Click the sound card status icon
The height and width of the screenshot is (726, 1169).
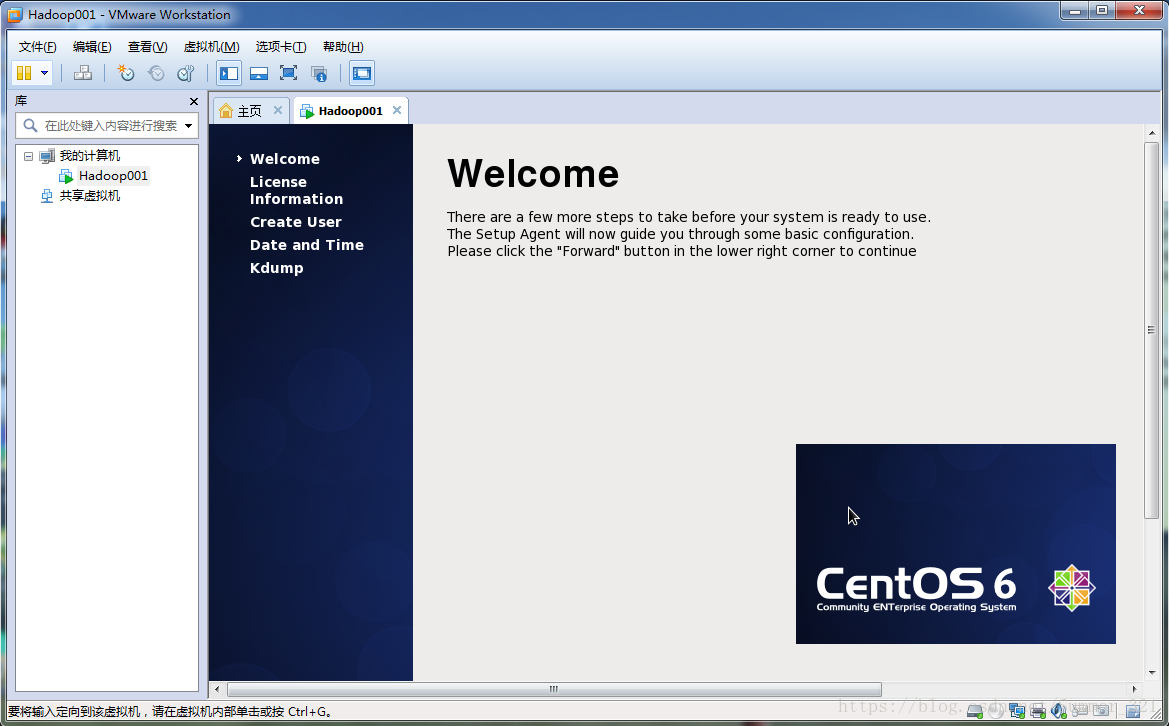coord(1059,711)
